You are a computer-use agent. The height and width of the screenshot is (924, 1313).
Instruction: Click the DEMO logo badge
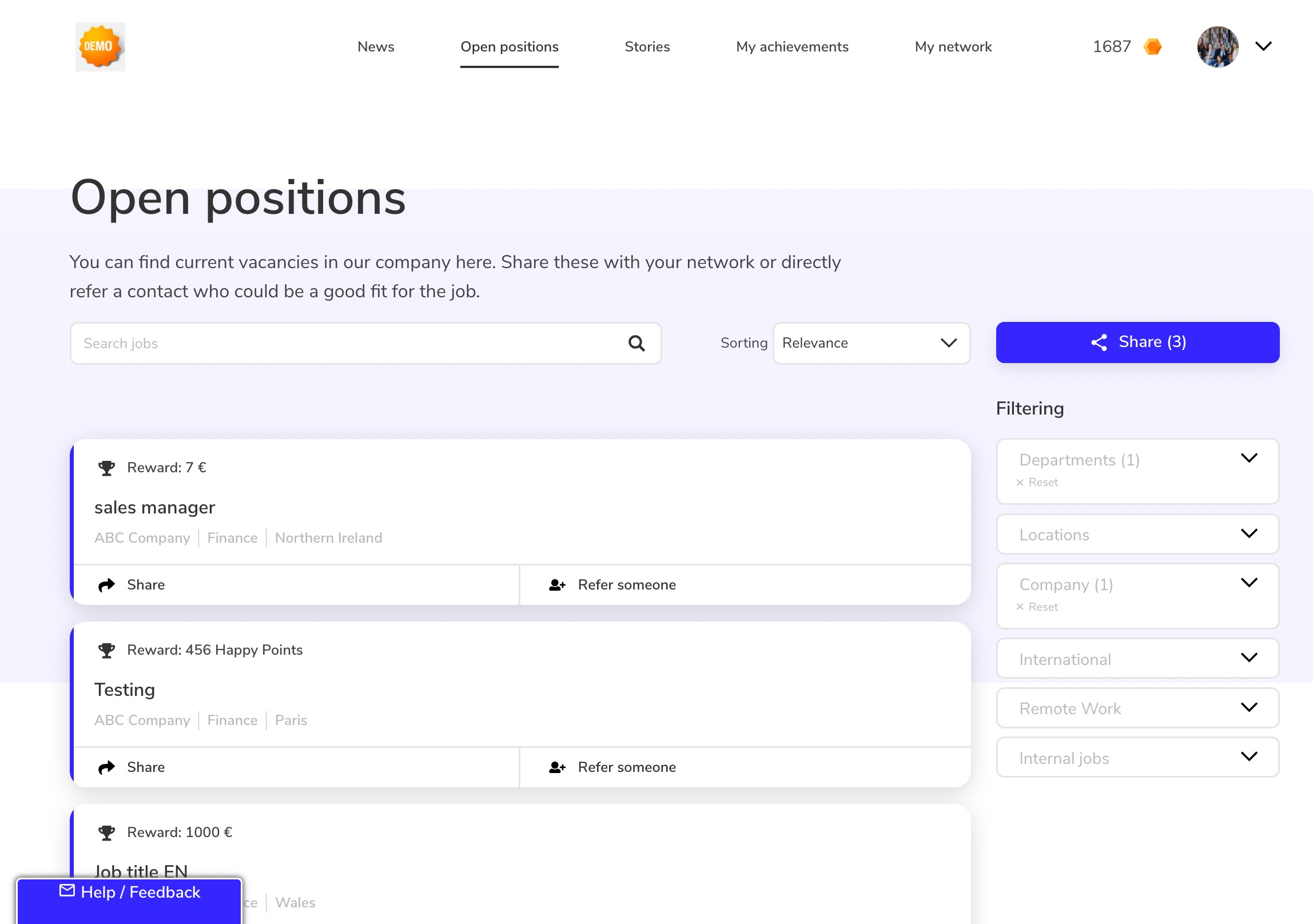click(100, 47)
